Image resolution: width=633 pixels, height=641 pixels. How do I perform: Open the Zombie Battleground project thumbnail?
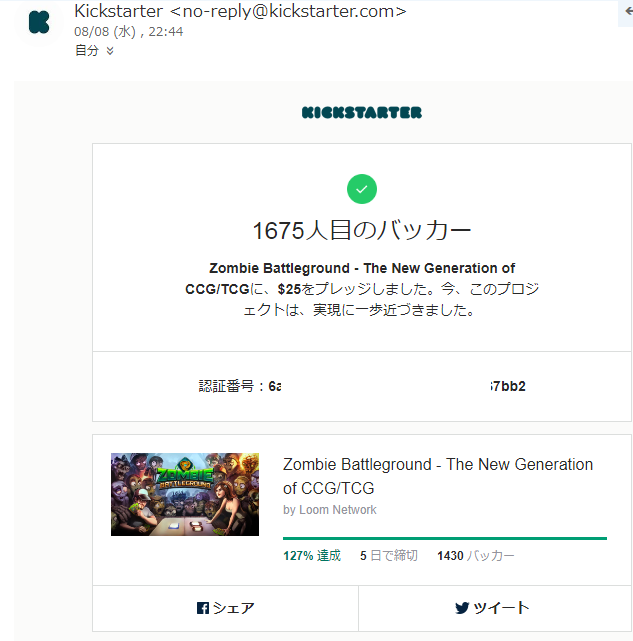pyautogui.click(x=185, y=494)
